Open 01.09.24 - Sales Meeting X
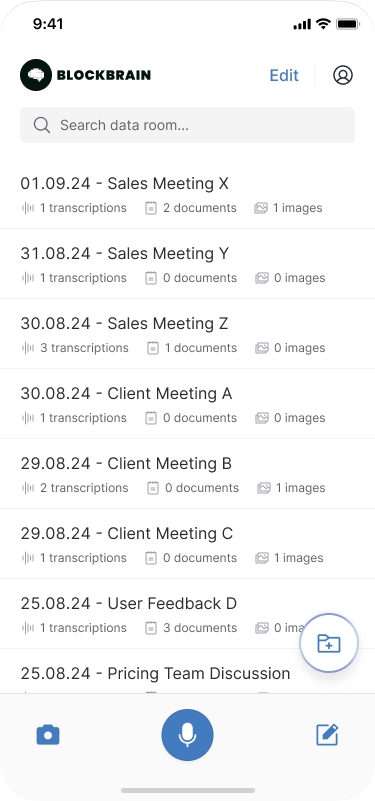375x801 pixels. 188,194
